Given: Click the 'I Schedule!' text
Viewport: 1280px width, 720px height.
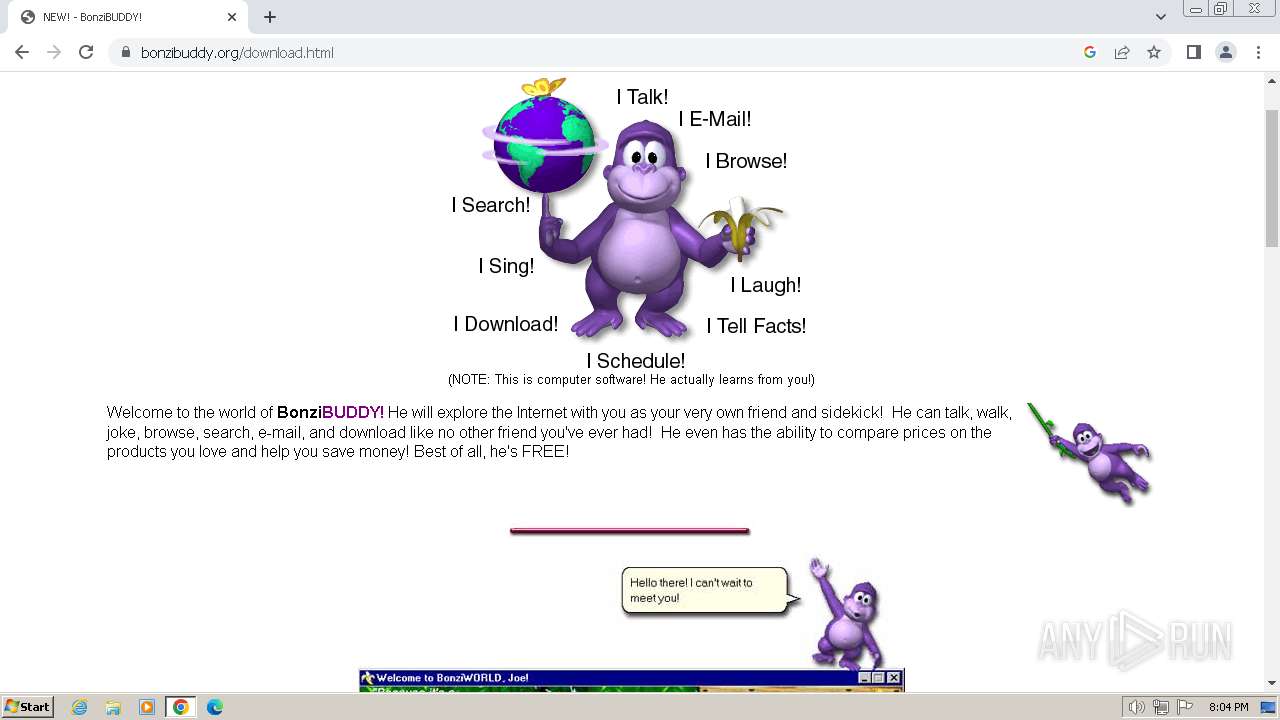Looking at the screenshot, I should (636, 361).
